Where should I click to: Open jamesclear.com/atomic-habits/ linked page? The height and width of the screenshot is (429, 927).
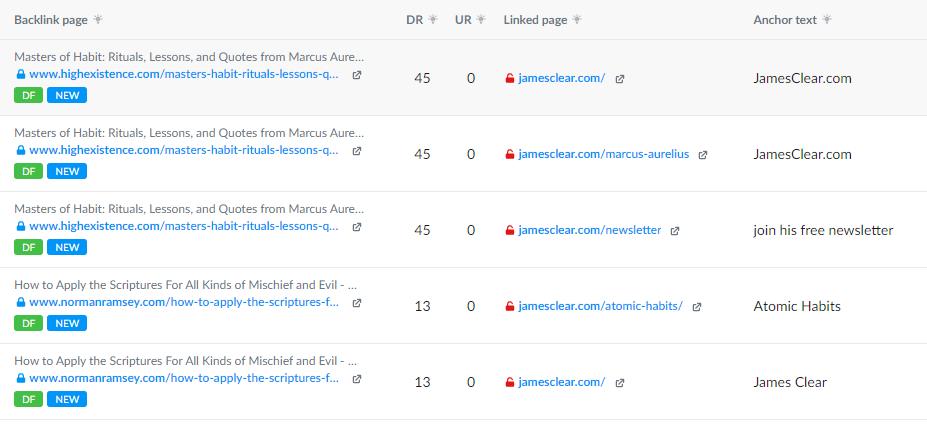(601, 306)
